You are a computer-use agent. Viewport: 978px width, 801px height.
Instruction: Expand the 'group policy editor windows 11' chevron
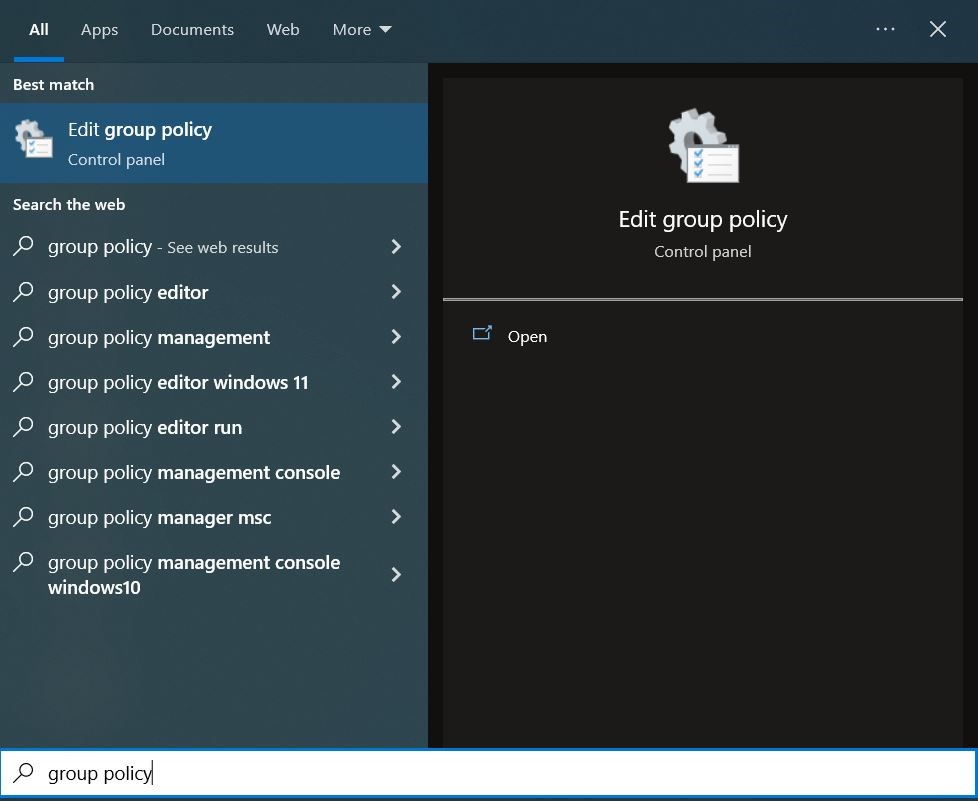point(396,382)
